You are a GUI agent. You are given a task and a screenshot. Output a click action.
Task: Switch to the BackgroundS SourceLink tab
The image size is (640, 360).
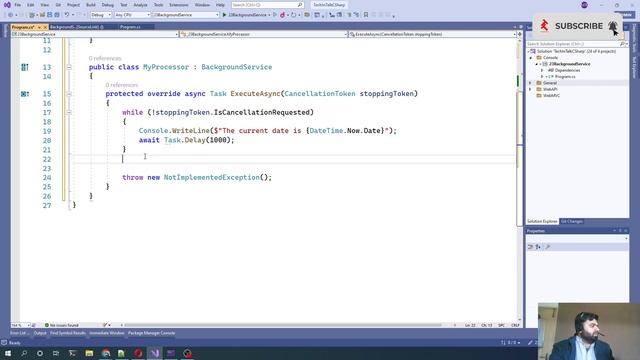pos(76,27)
